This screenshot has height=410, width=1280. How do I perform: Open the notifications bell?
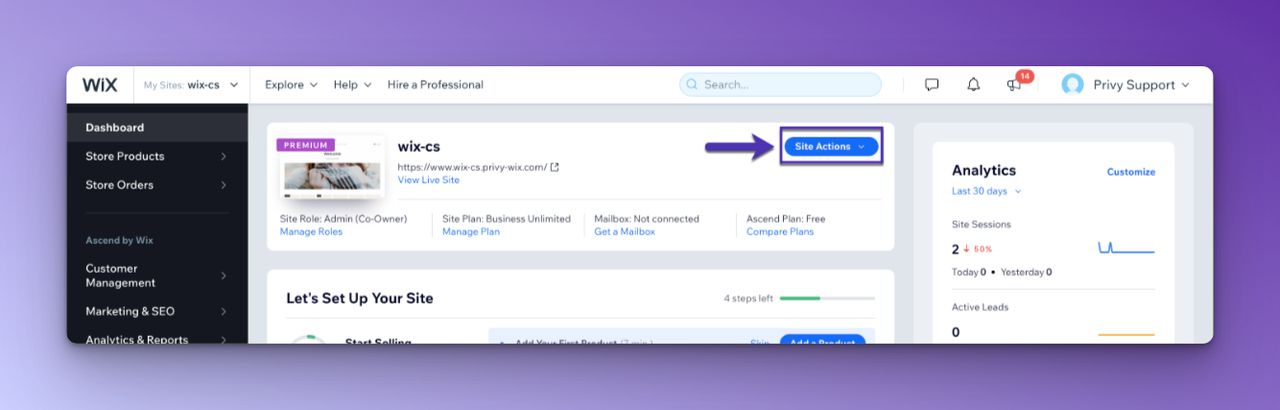click(973, 85)
